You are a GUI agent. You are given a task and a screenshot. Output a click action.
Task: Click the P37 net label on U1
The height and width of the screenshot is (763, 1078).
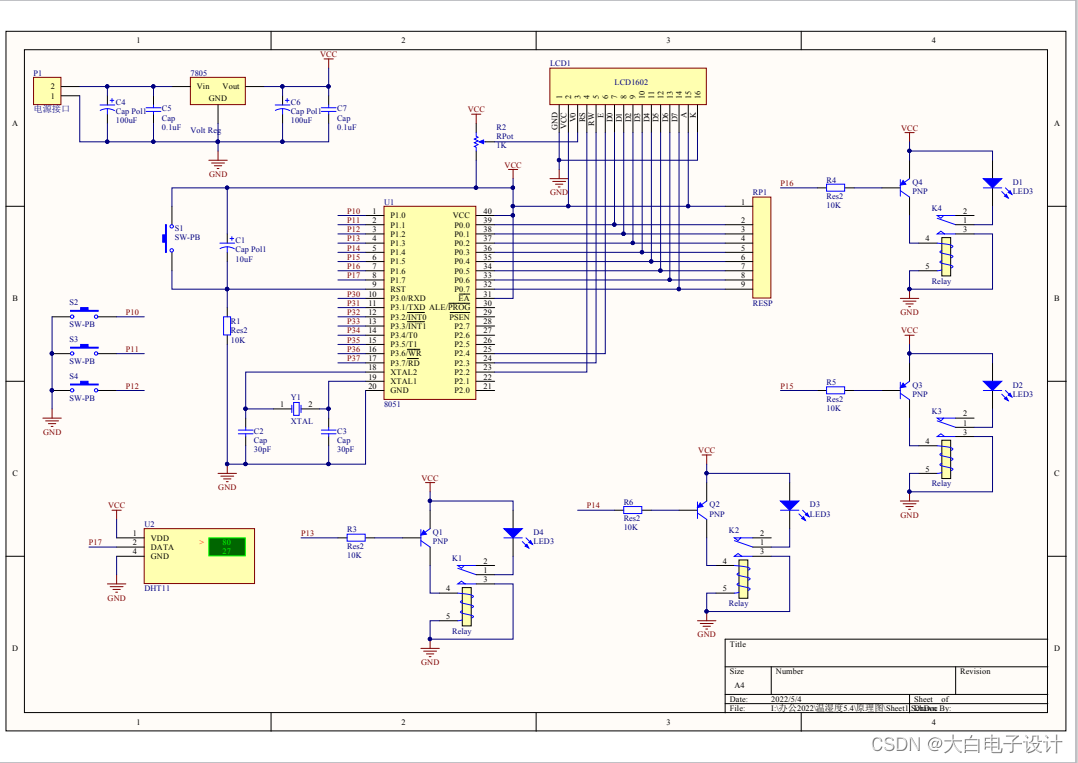[353, 359]
